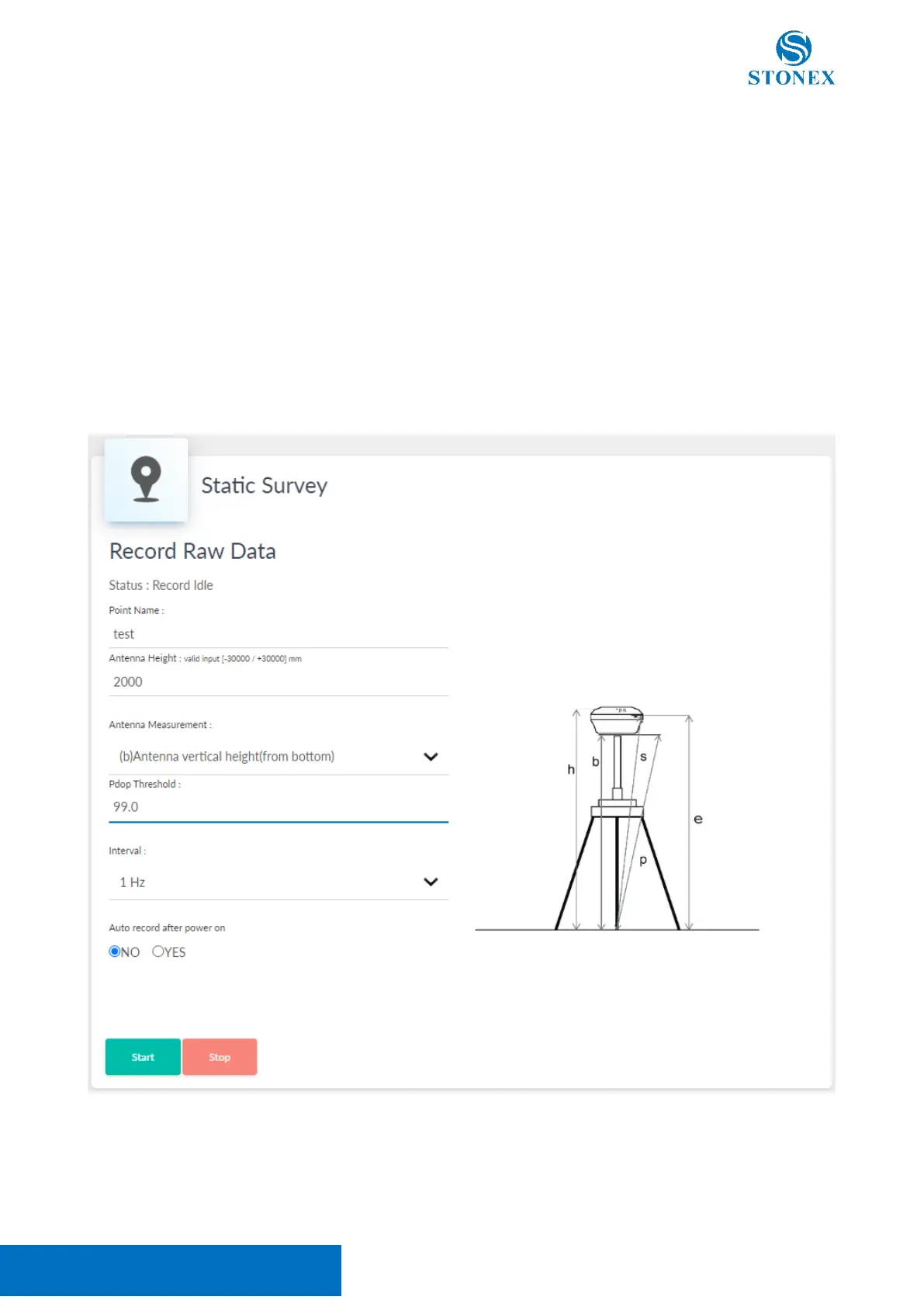Image resolution: width=924 pixels, height=1307 pixels.
Task: Click the "h" height label in the diagram
Action: pos(571,770)
